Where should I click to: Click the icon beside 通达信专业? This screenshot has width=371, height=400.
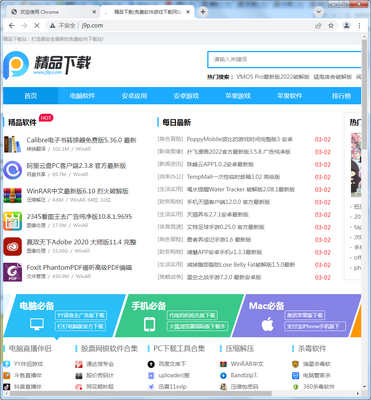[x=79, y=364]
